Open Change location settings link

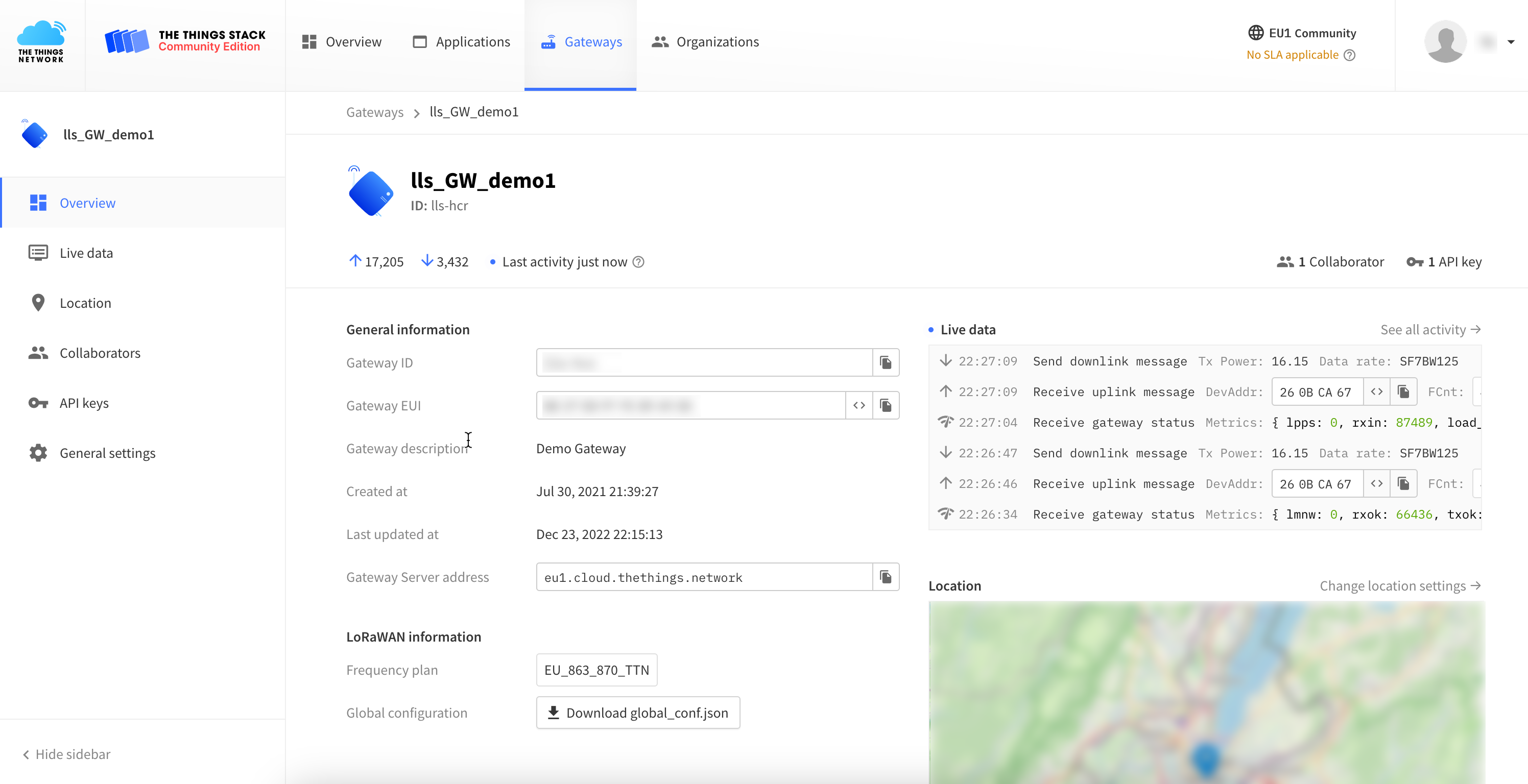click(x=1400, y=586)
